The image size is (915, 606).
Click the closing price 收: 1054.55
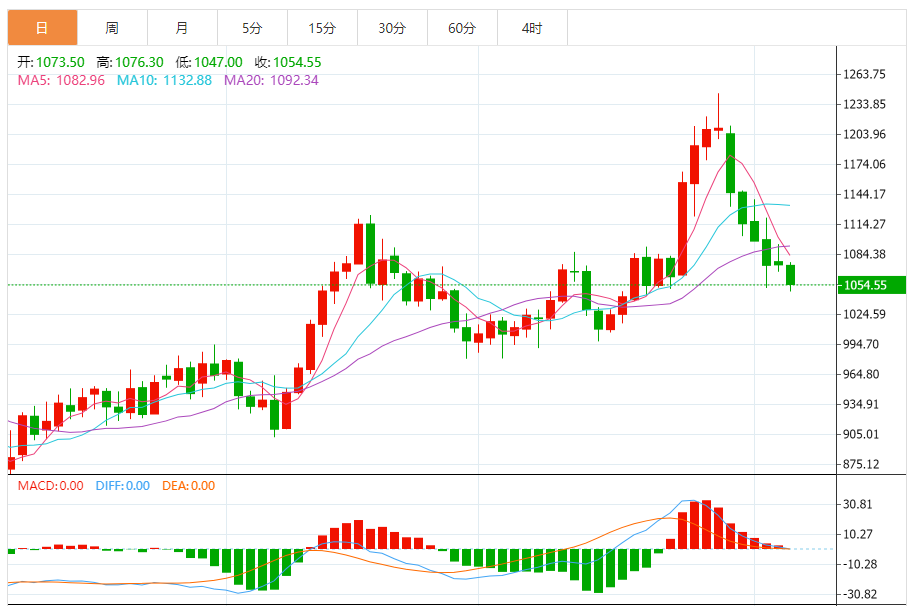click(x=288, y=62)
